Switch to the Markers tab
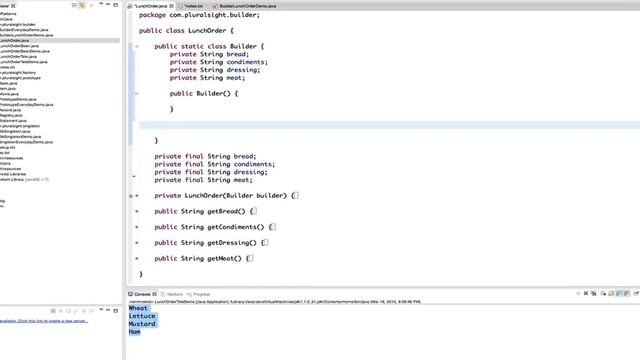The image size is (640, 360). click(x=172, y=294)
